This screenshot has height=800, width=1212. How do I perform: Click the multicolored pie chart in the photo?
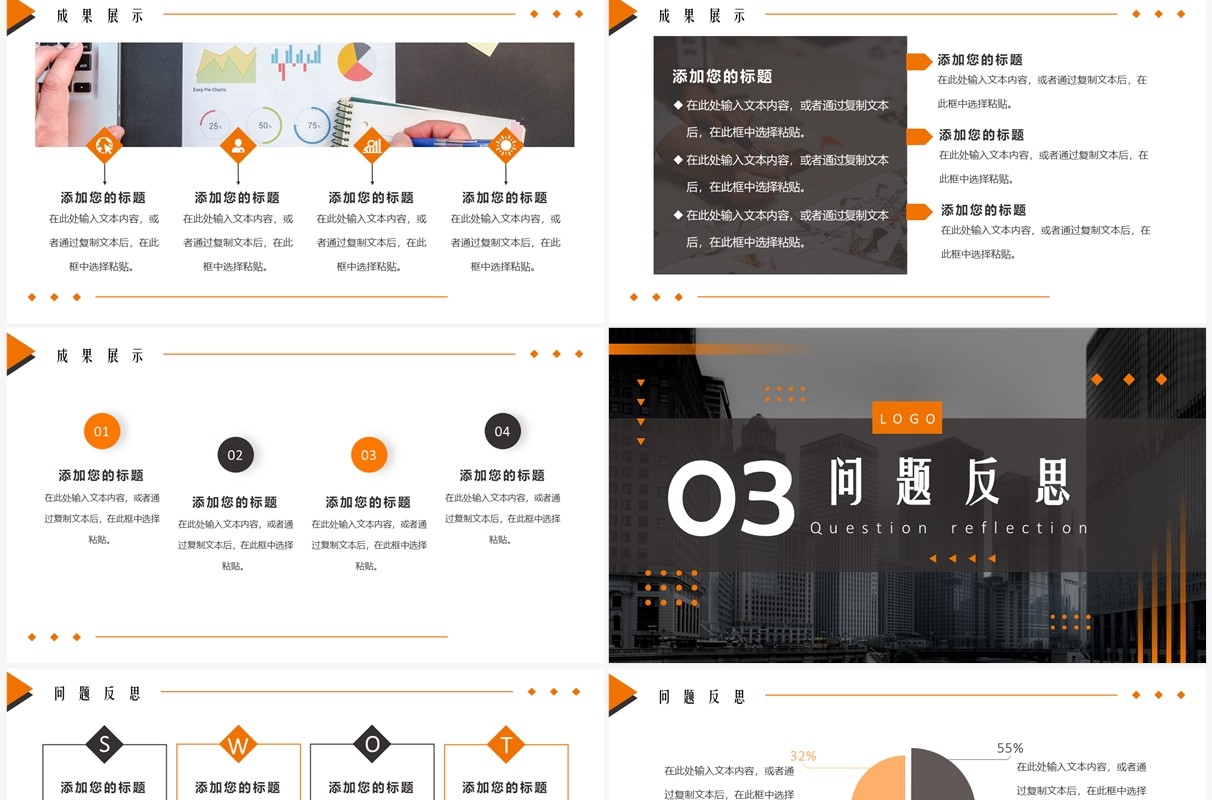tap(356, 62)
